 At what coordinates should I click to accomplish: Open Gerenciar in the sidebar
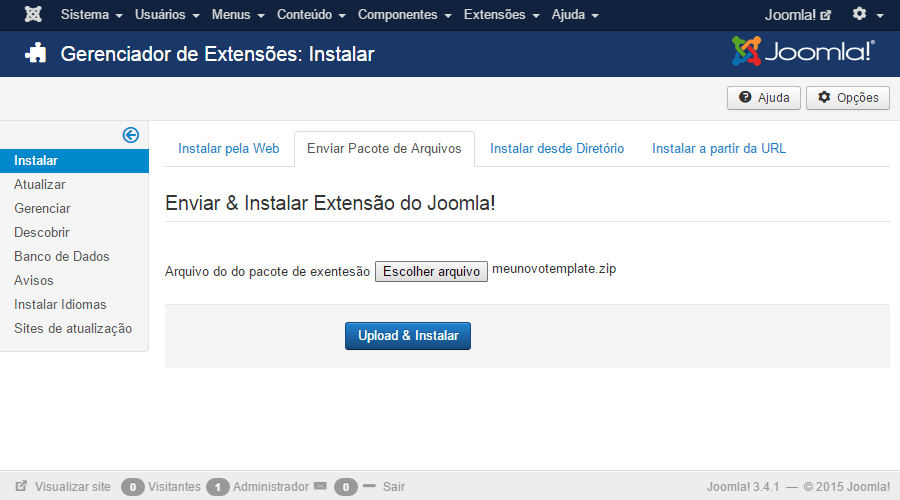42,208
